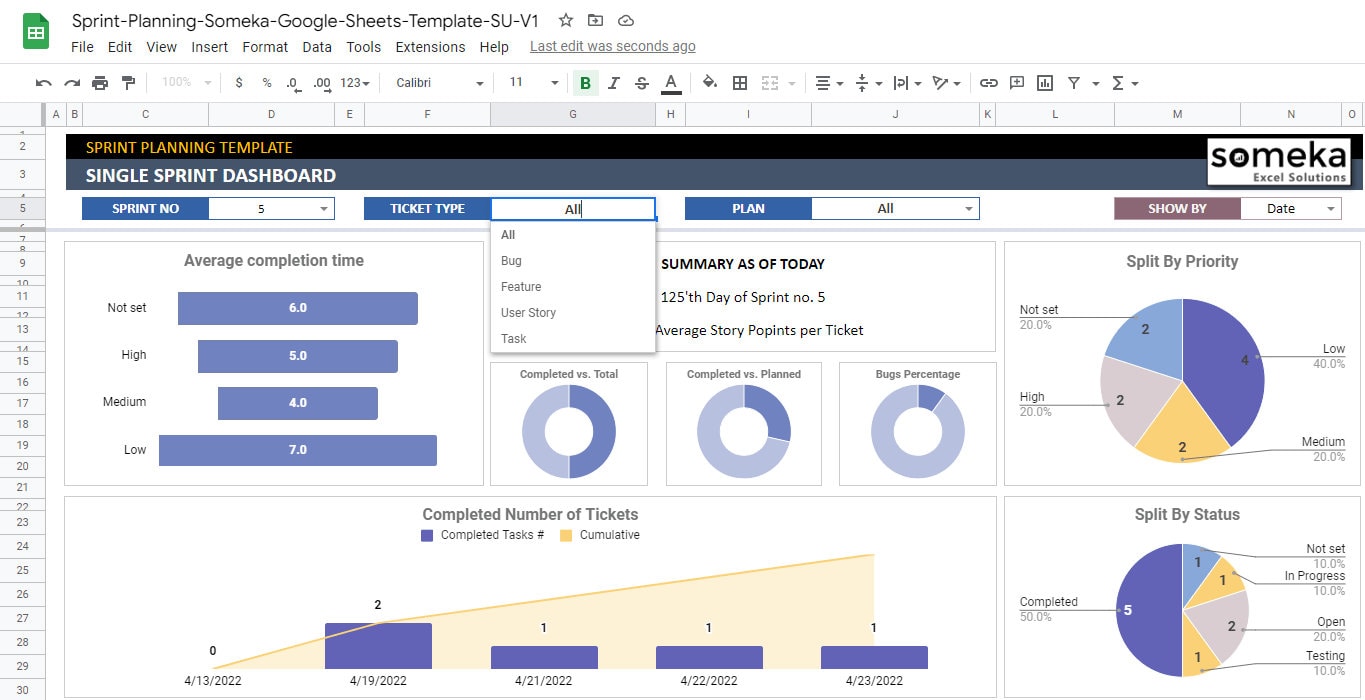
Task: Toggle italic formatting
Action: tap(613, 83)
